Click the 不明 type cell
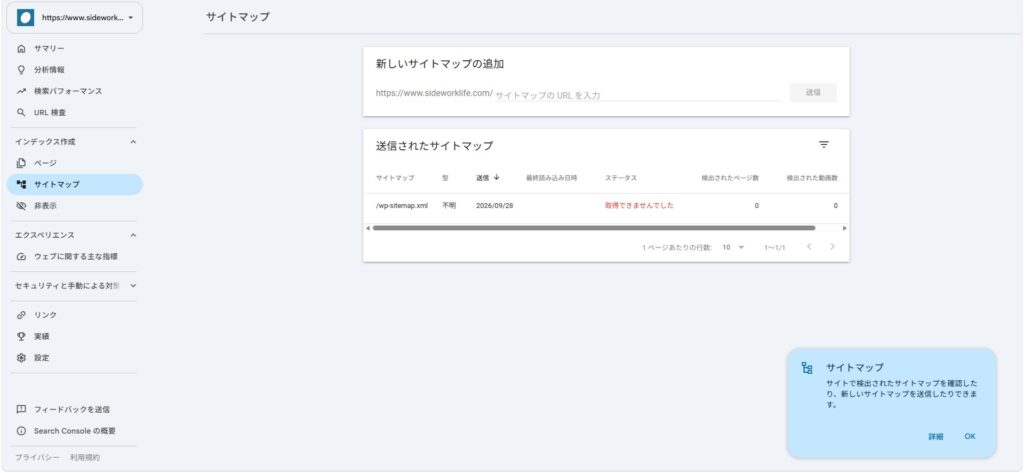1024x473 pixels. coord(449,205)
